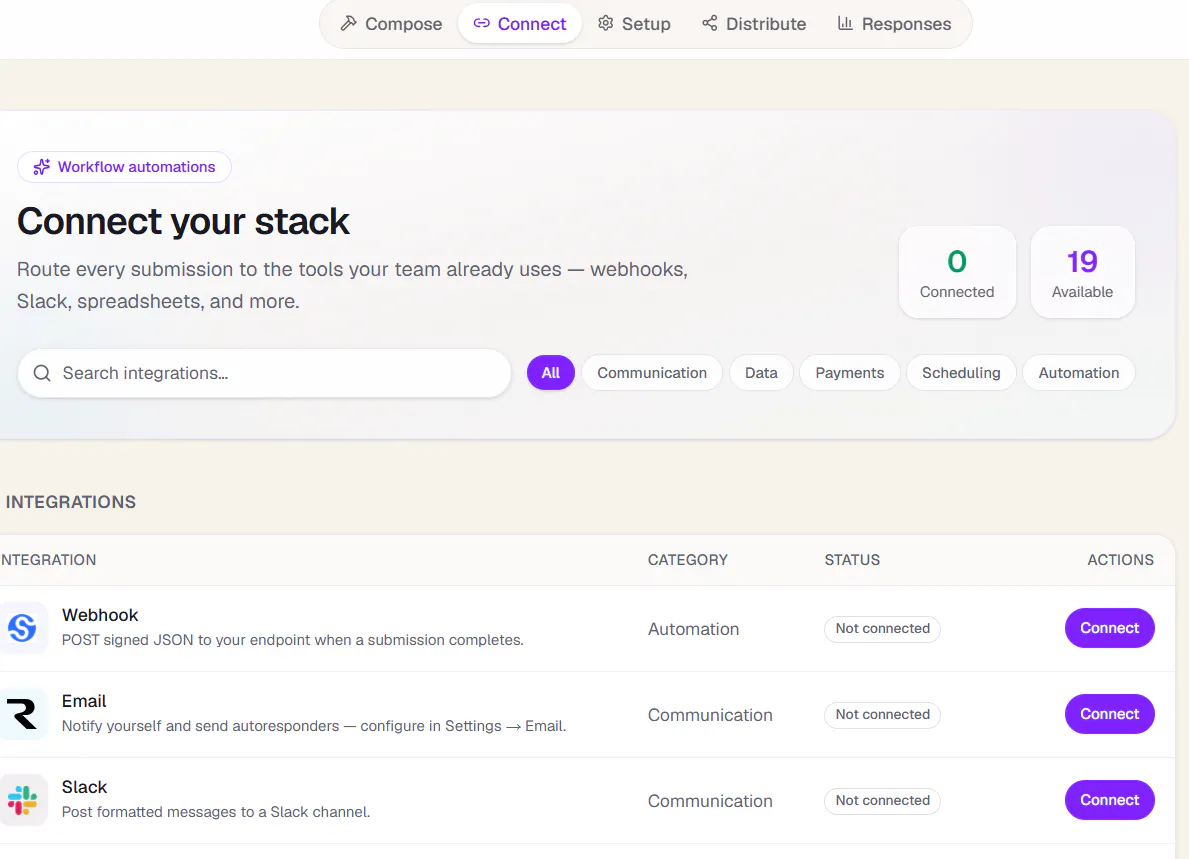Click the 19 Available stat card

click(x=1083, y=272)
